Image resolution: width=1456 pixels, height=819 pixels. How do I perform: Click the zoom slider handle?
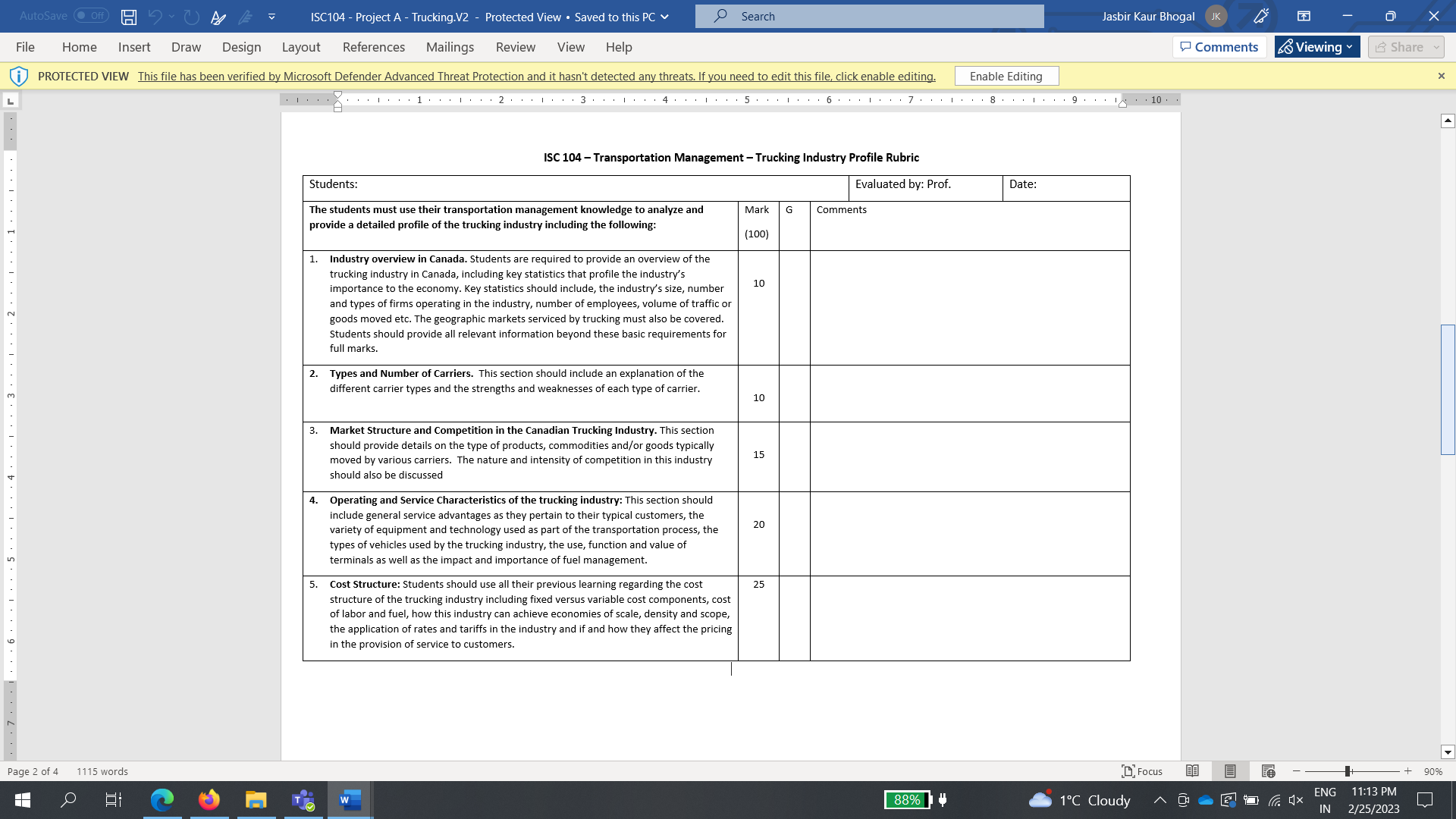pos(1348,771)
